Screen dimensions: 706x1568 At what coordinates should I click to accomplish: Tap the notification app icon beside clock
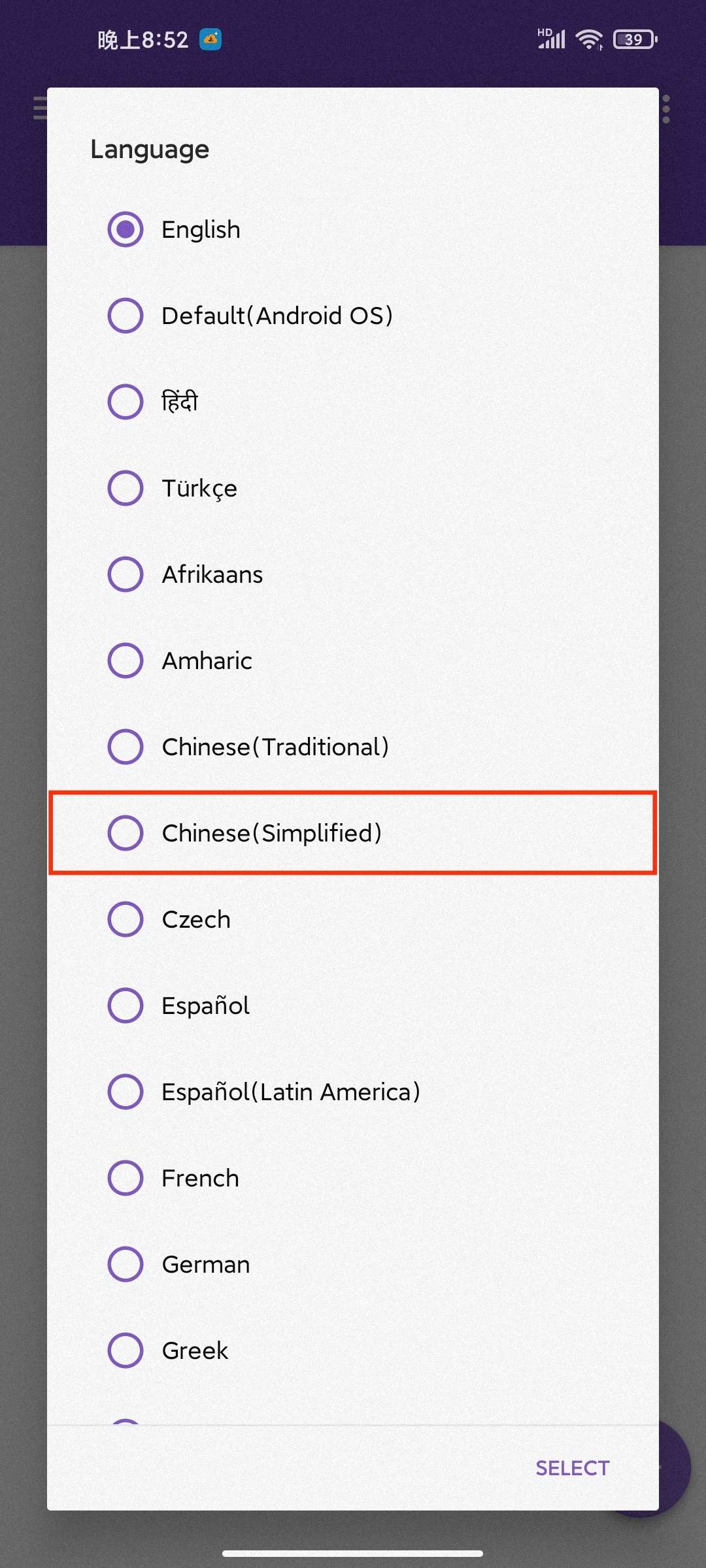[210, 39]
